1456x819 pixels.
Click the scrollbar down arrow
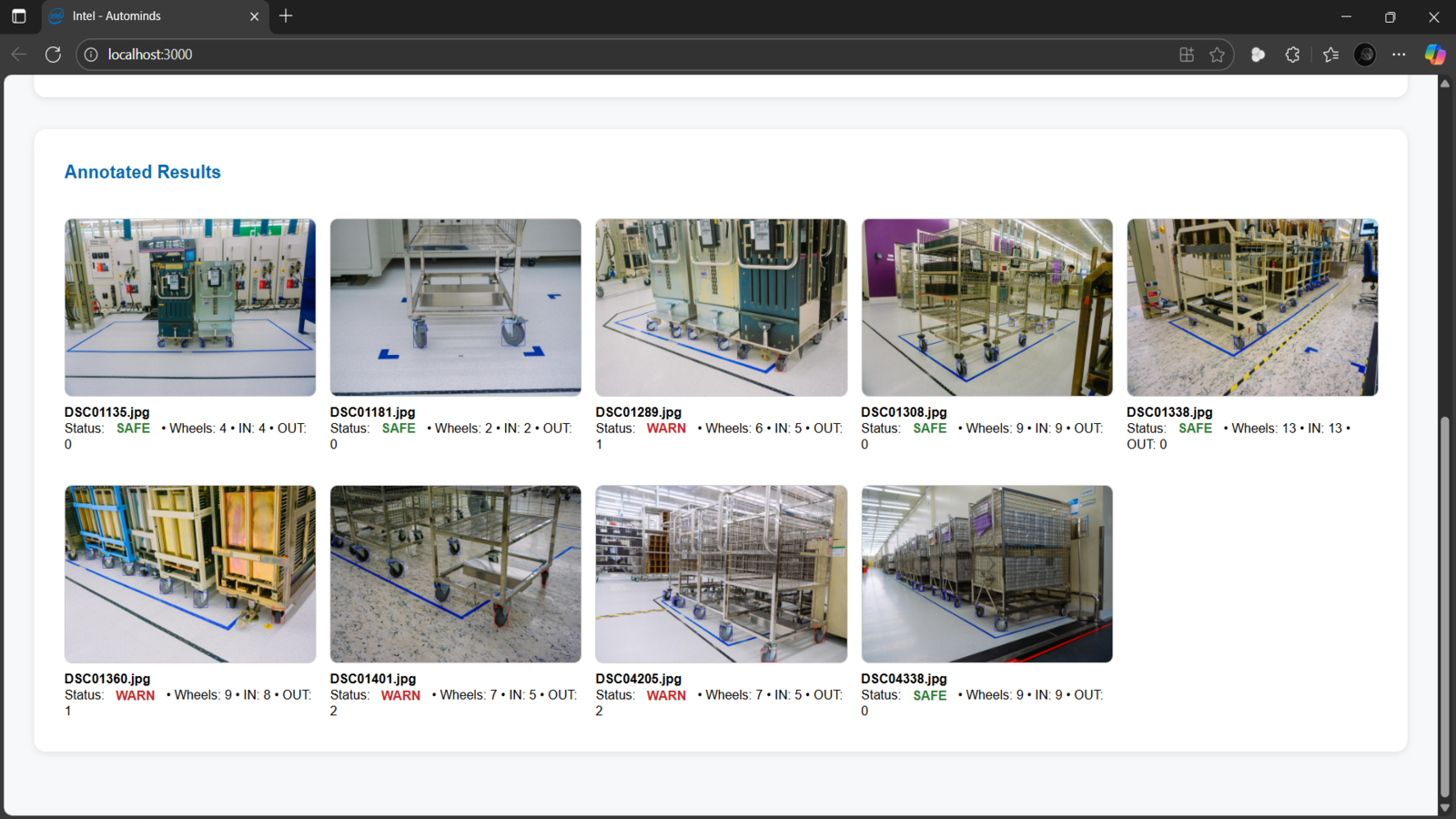[1445, 808]
